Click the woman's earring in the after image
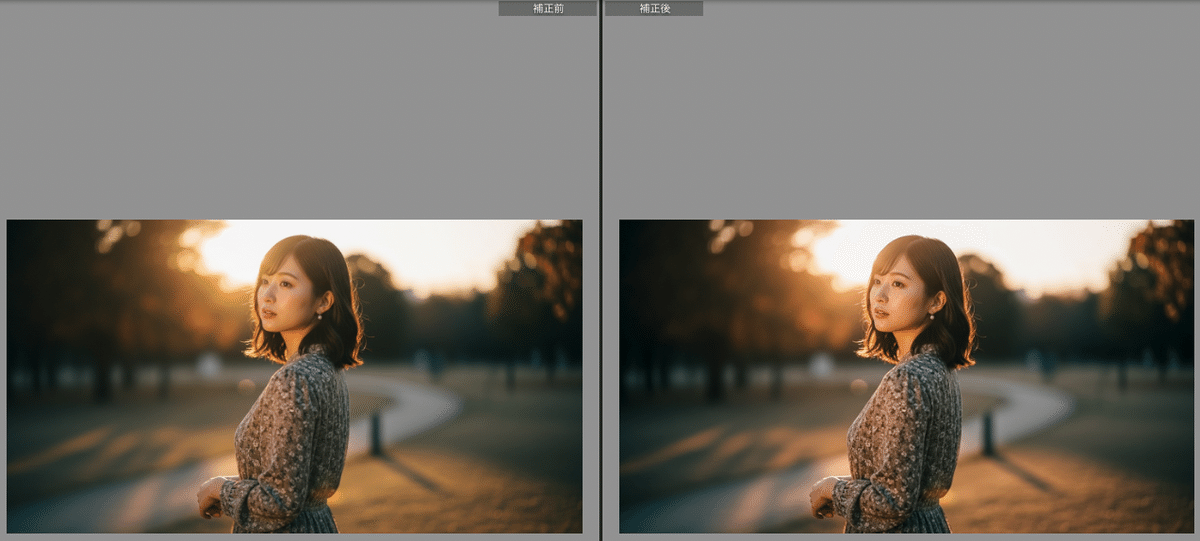The height and width of the screenshot is (541, 1200). pyautogui.click(x=930, y=316)
